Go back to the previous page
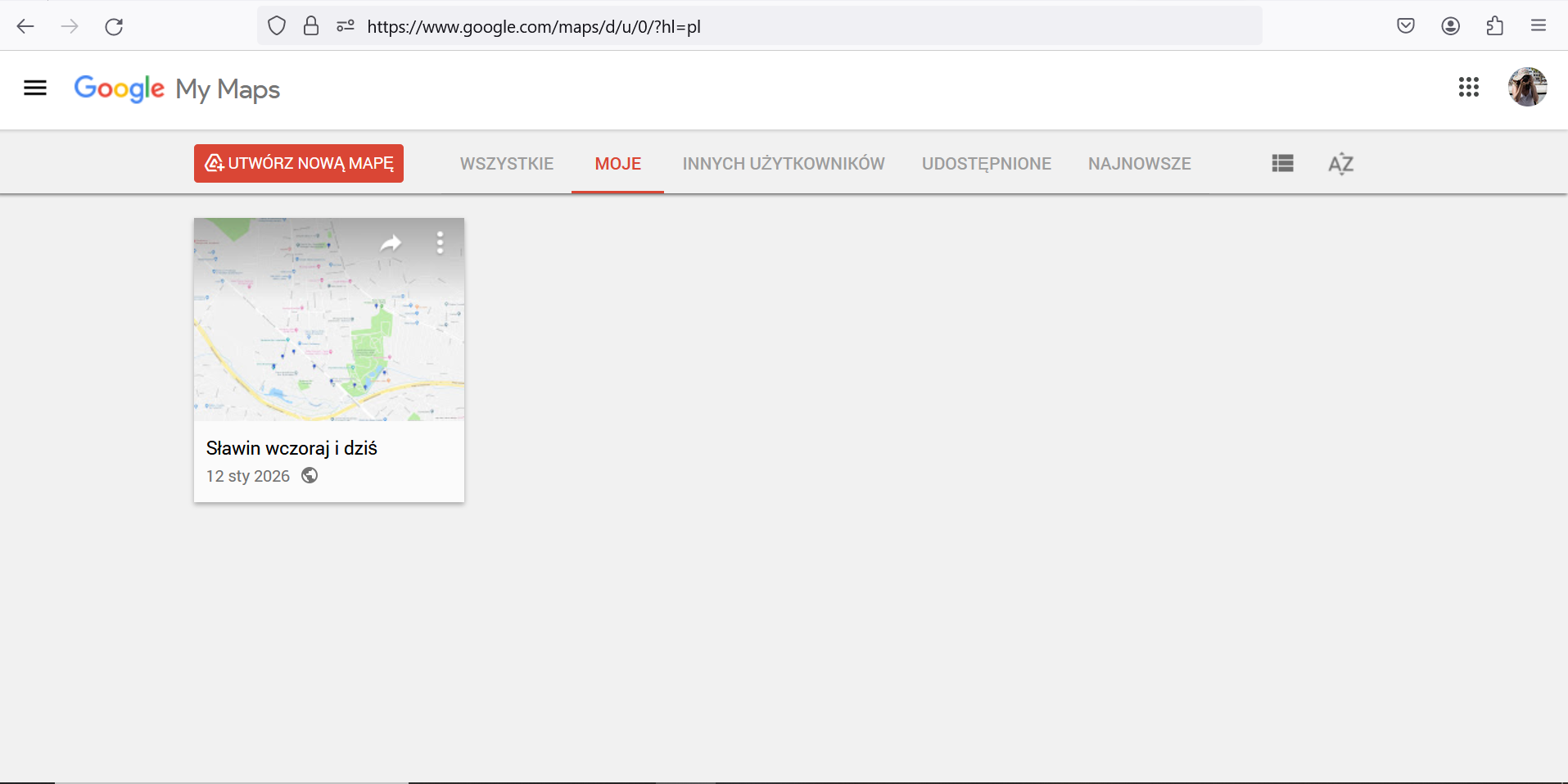The height and width of the screenshot is (784, 1568). 25,26
